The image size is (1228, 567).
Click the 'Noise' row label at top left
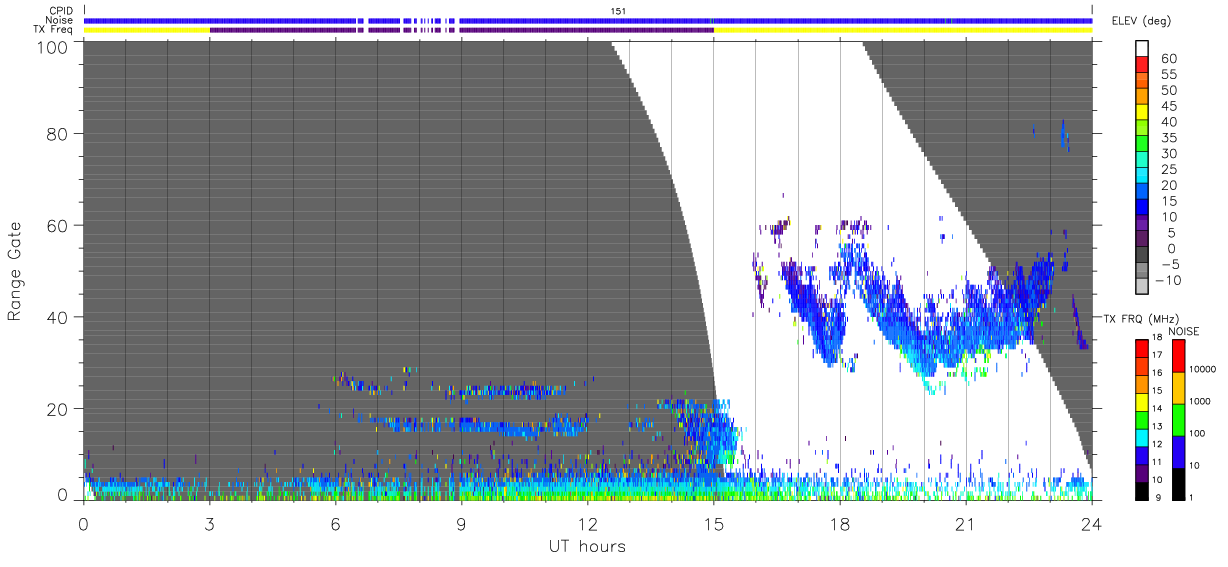click(58, 20)
